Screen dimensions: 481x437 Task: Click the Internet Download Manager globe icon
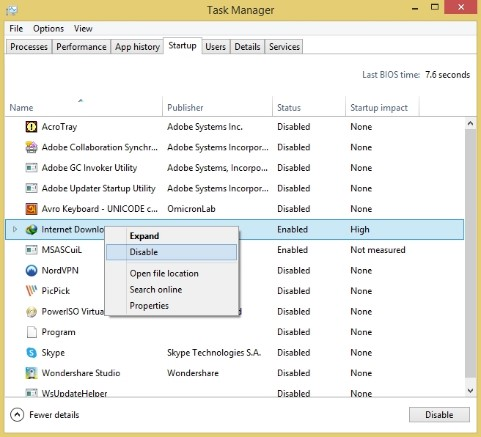click(31, 229)
